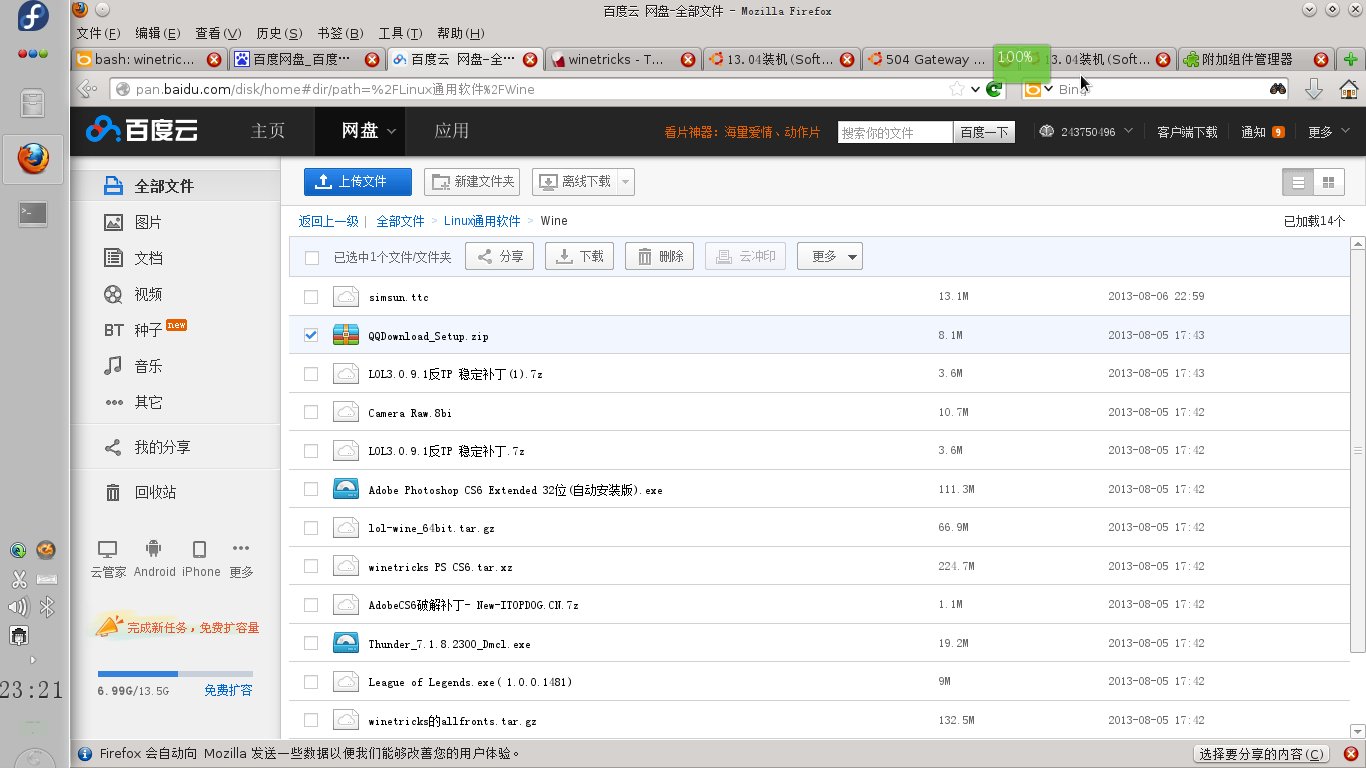The width and height of the screenshot is (1366, 768).
Task: Open the Baidu Yun logo
Action: [x=140, y=130]
